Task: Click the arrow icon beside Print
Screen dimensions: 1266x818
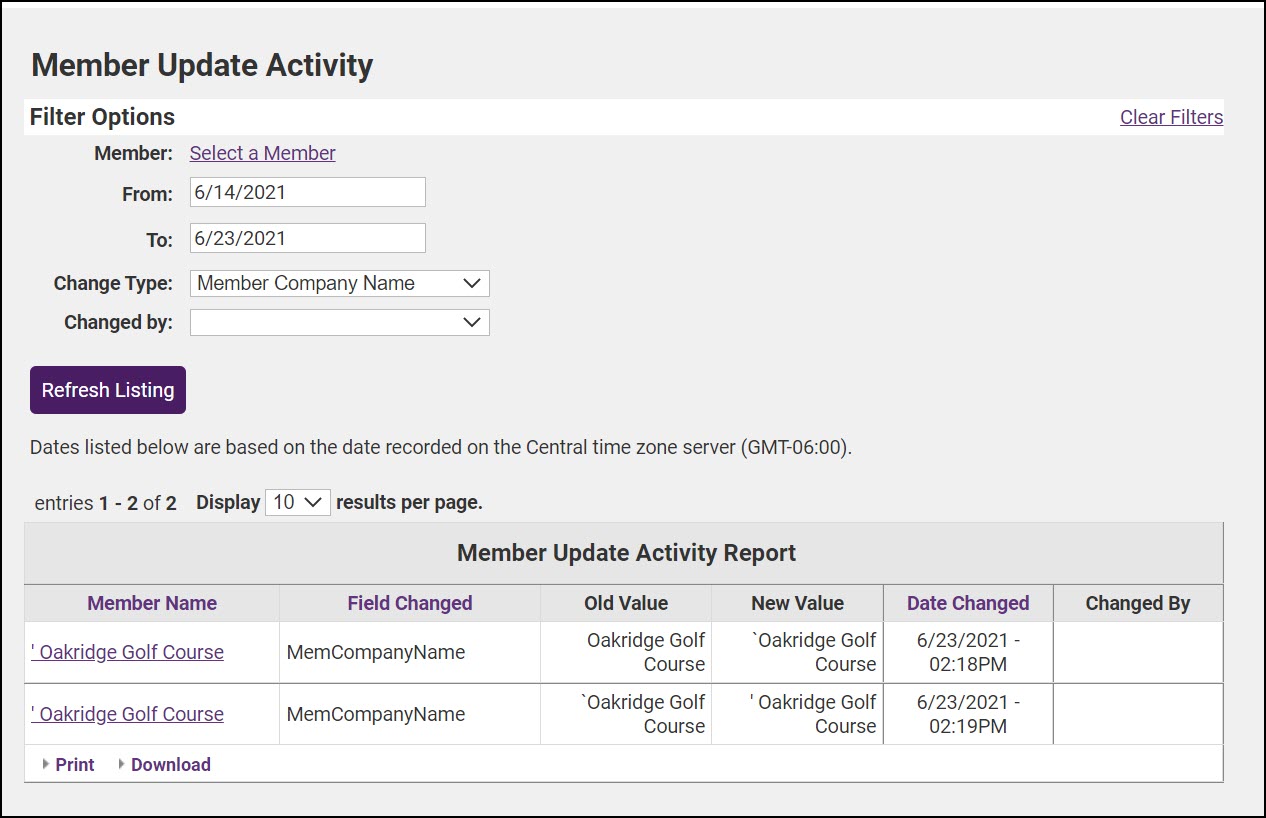Action: tap(46, 764)
